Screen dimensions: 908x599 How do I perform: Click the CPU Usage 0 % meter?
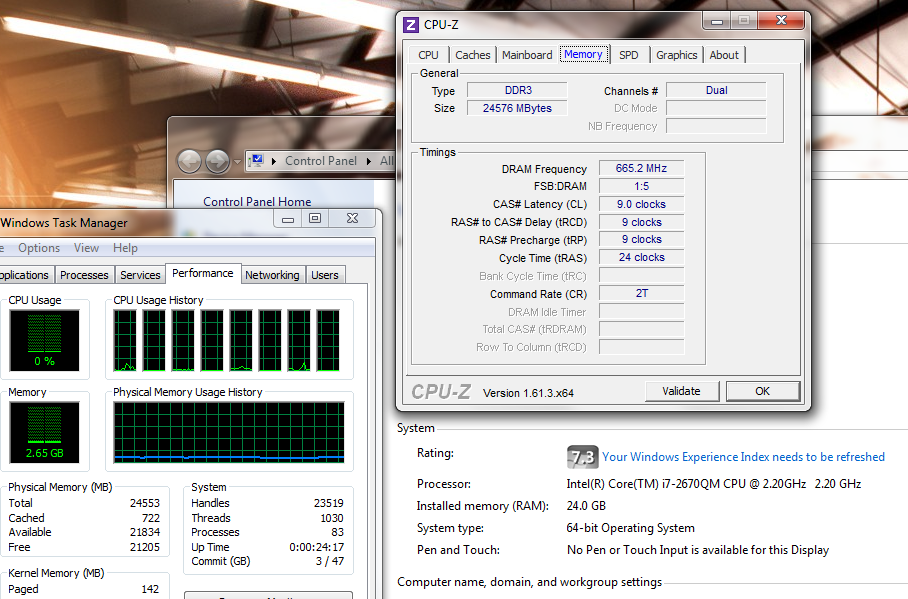click(45, 340)
